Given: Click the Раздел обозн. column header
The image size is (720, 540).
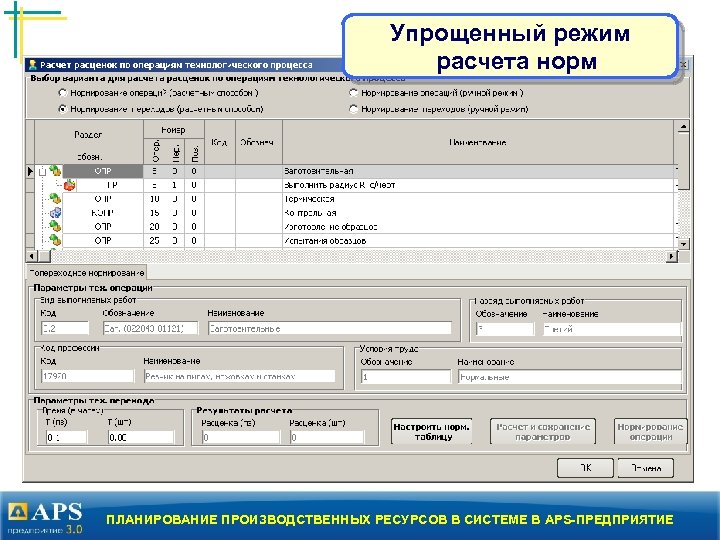Looking at the screenshot, I should tap(89, 142).
